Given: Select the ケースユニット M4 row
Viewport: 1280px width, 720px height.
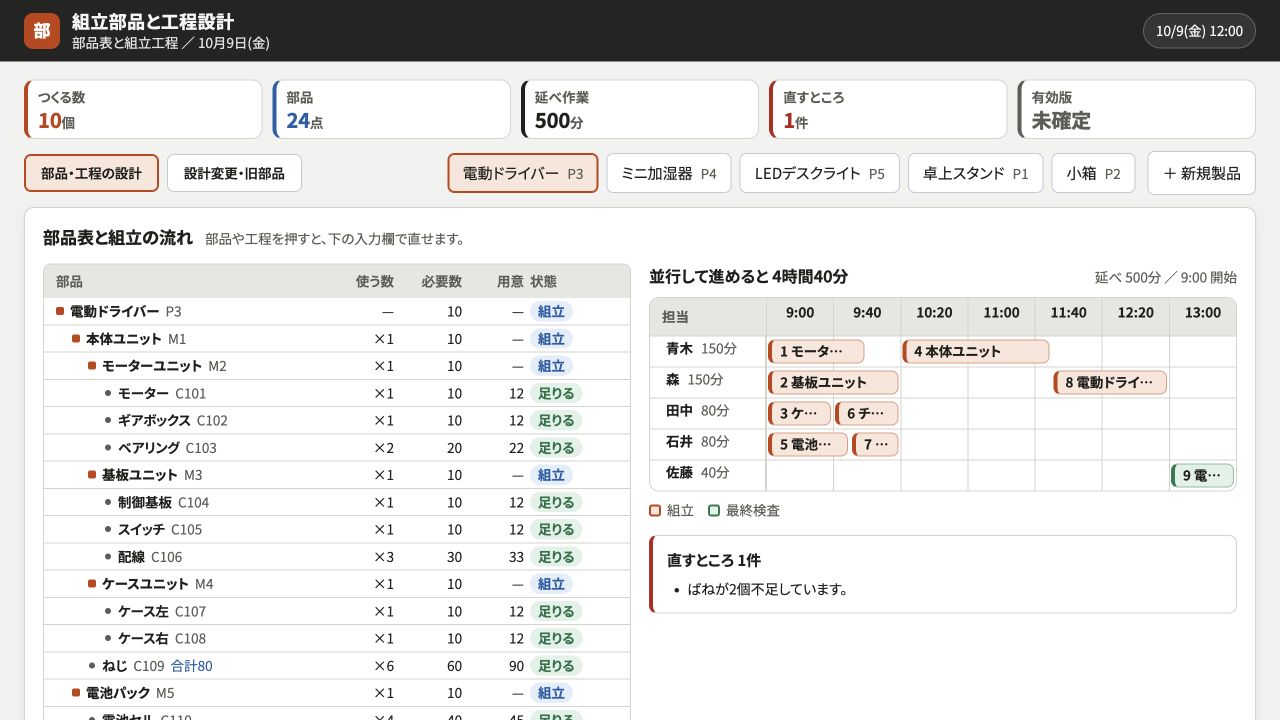Looking at the screenshot, I should pos(337,584).
